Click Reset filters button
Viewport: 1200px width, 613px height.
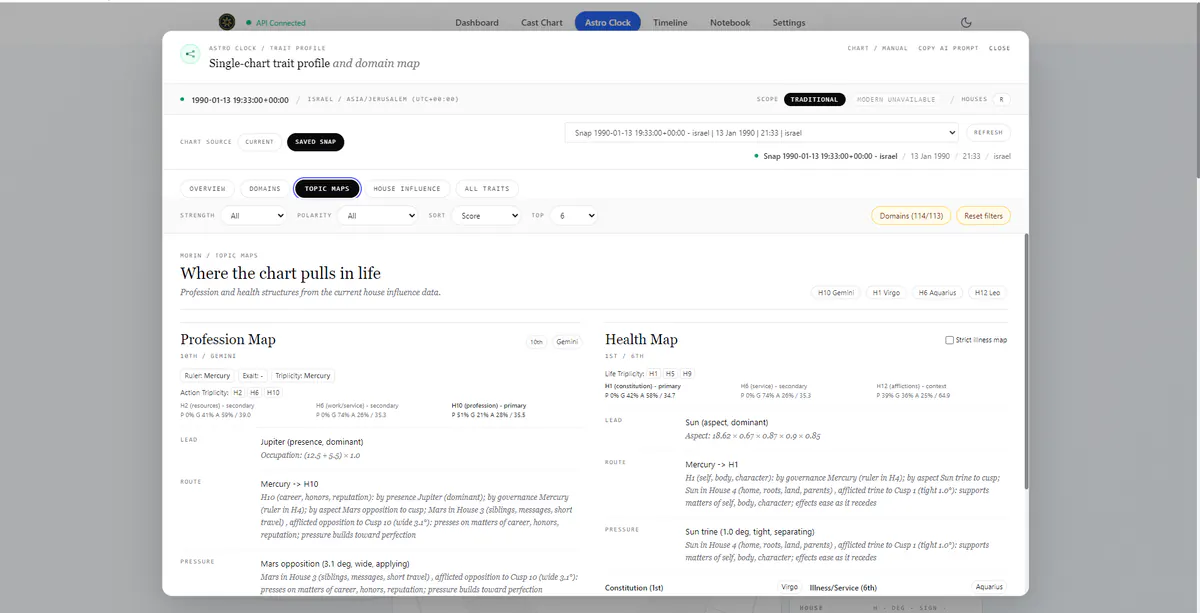coord(983,215)
